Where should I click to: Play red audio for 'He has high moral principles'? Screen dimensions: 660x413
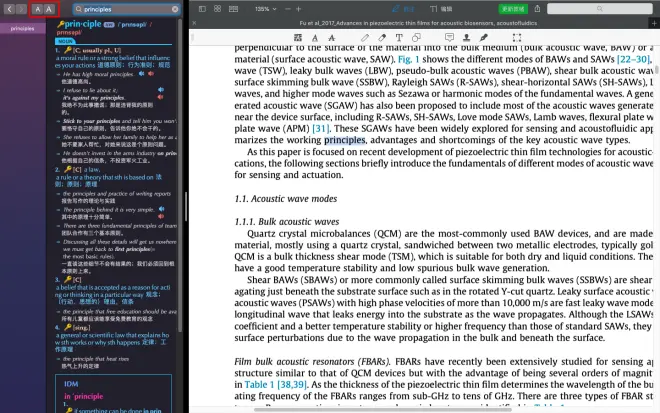coord(151,74)
